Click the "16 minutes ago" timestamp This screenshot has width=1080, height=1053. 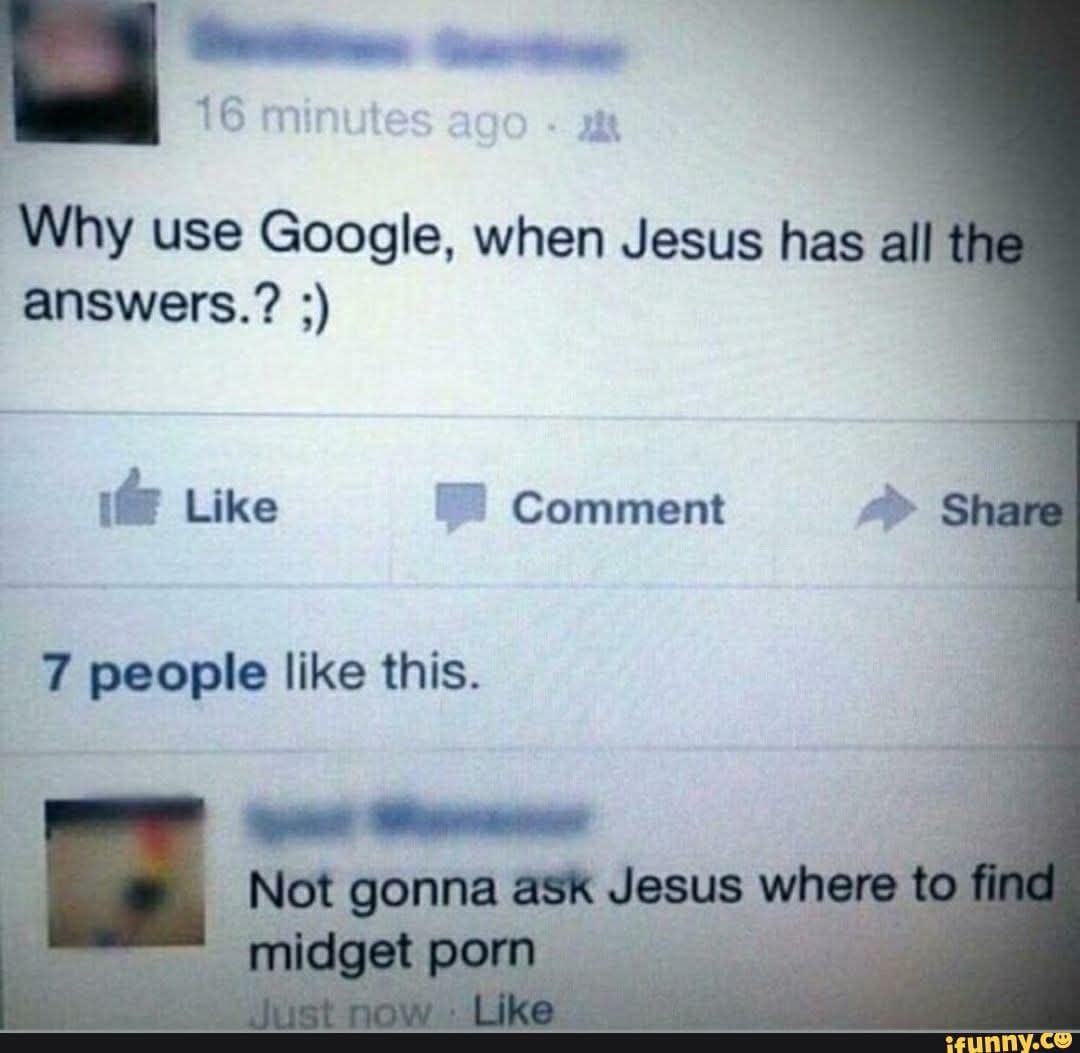click(362, 121)
